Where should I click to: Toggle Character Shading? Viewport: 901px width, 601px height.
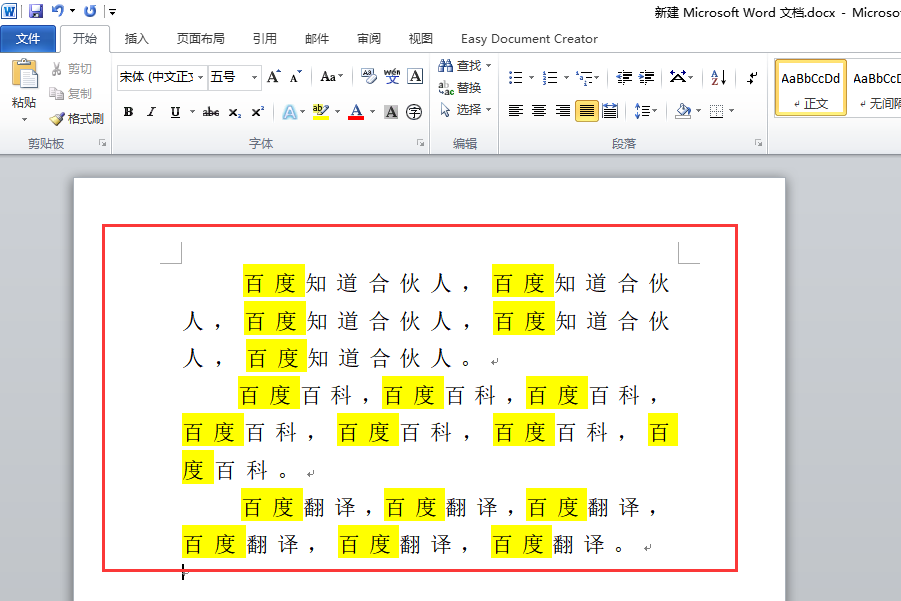(x=391, y=112)
